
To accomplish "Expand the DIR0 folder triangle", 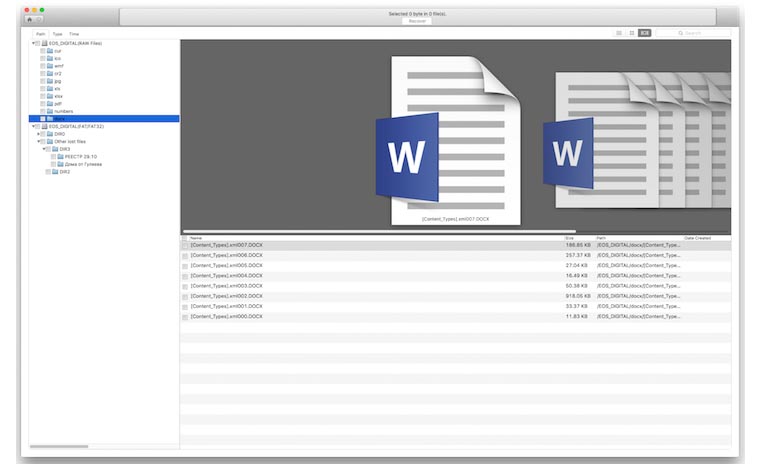I will (39, 134).
